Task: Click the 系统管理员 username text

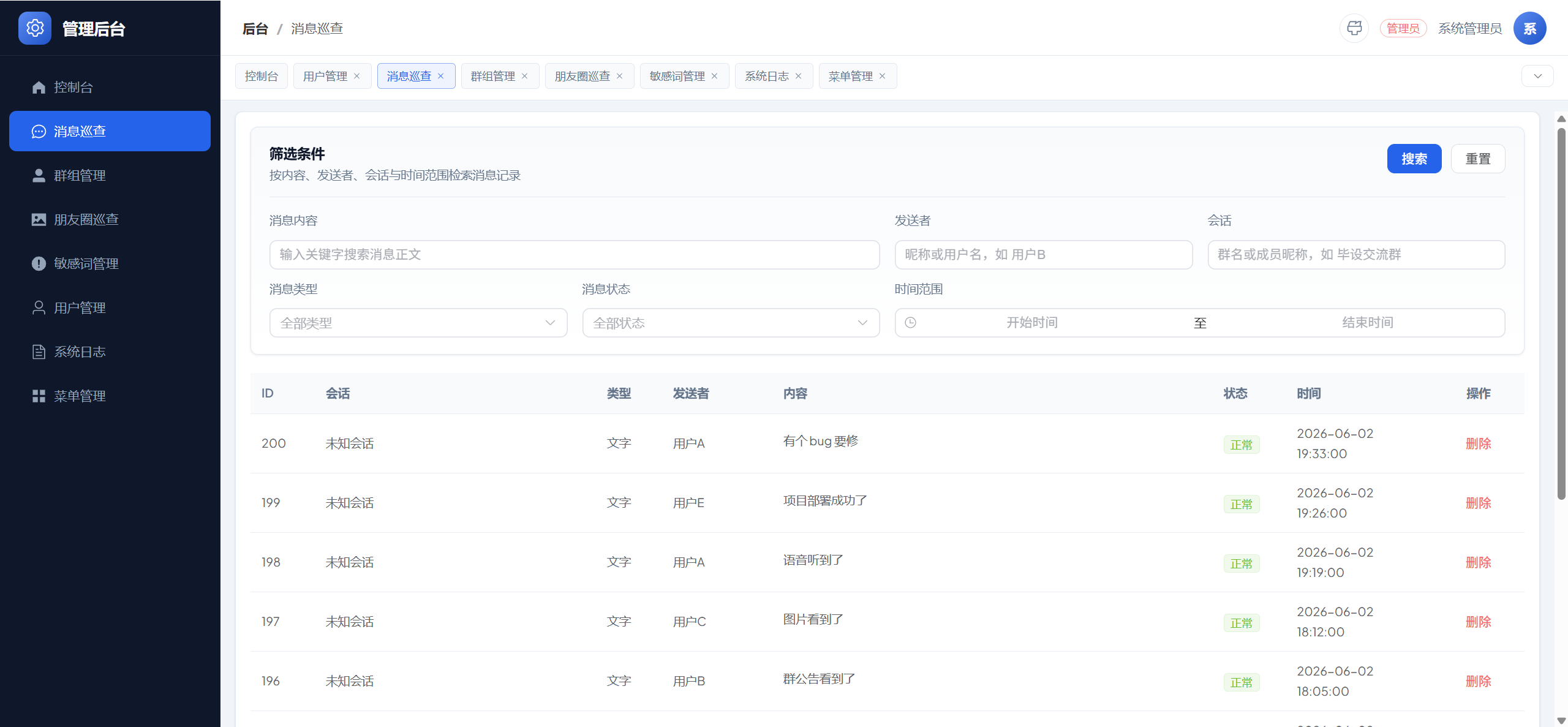Action: 1470,28
